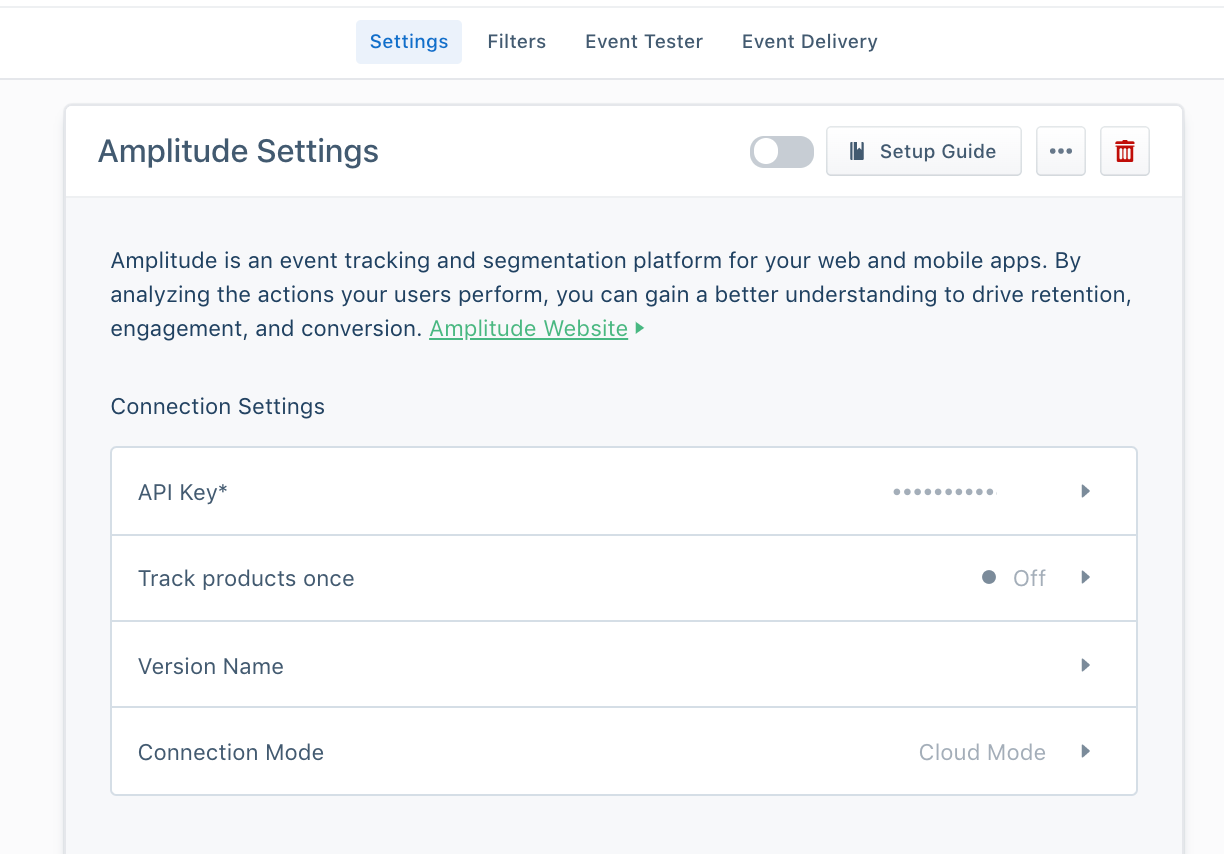Select the Event Delivery tab
This screenshot has height=854, width=1224.
tap(810, 41)
